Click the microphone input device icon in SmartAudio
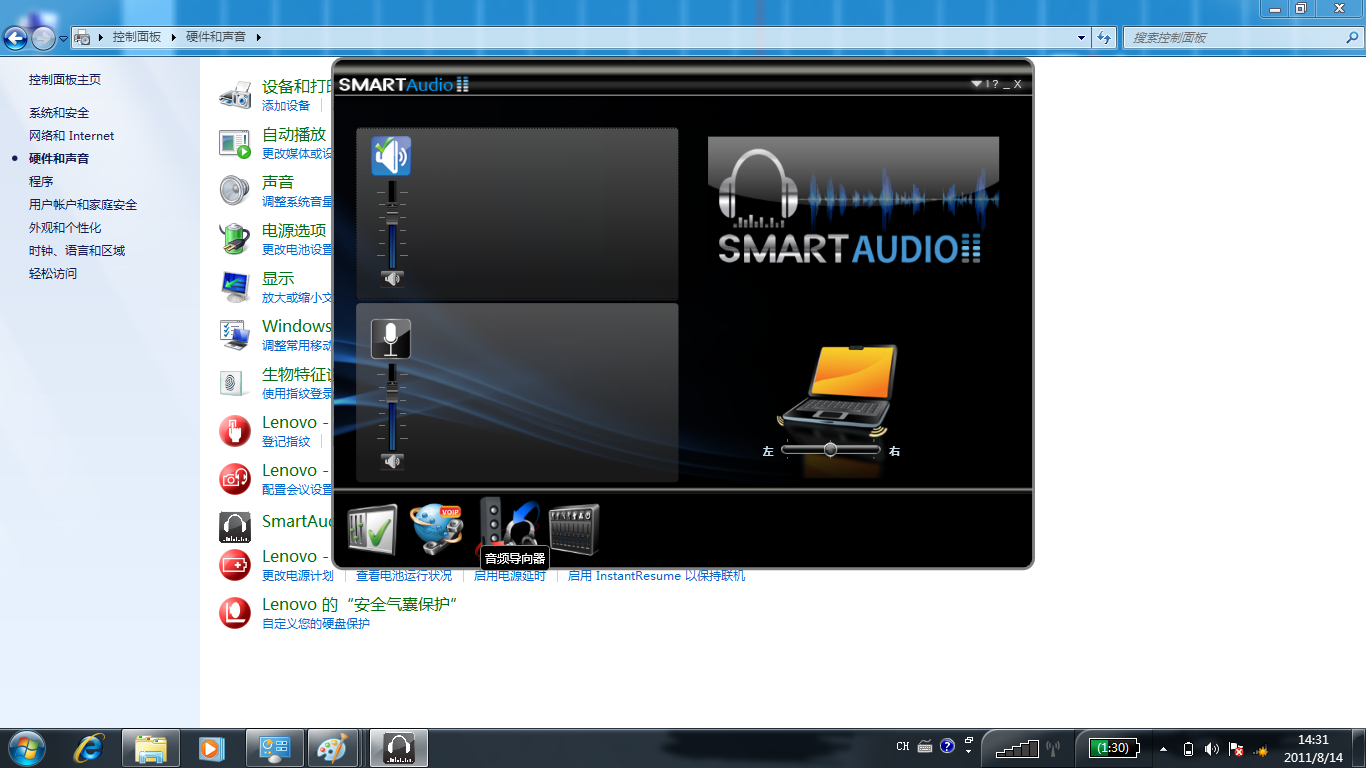The height and width of the screenshot is (768, 1366). point(391,339)
